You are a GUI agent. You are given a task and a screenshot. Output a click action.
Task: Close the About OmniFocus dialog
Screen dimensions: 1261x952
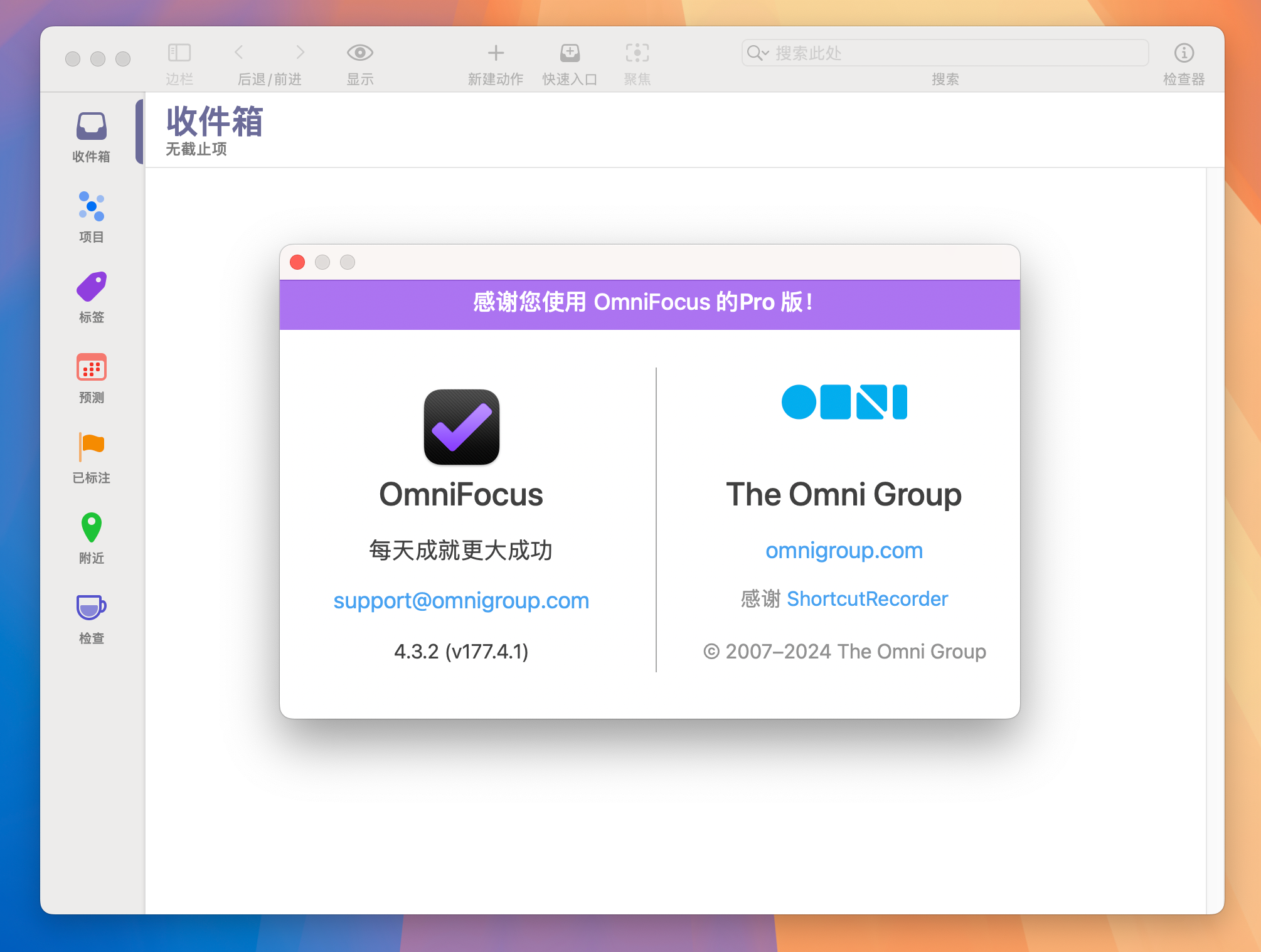[x=297, y=262]
